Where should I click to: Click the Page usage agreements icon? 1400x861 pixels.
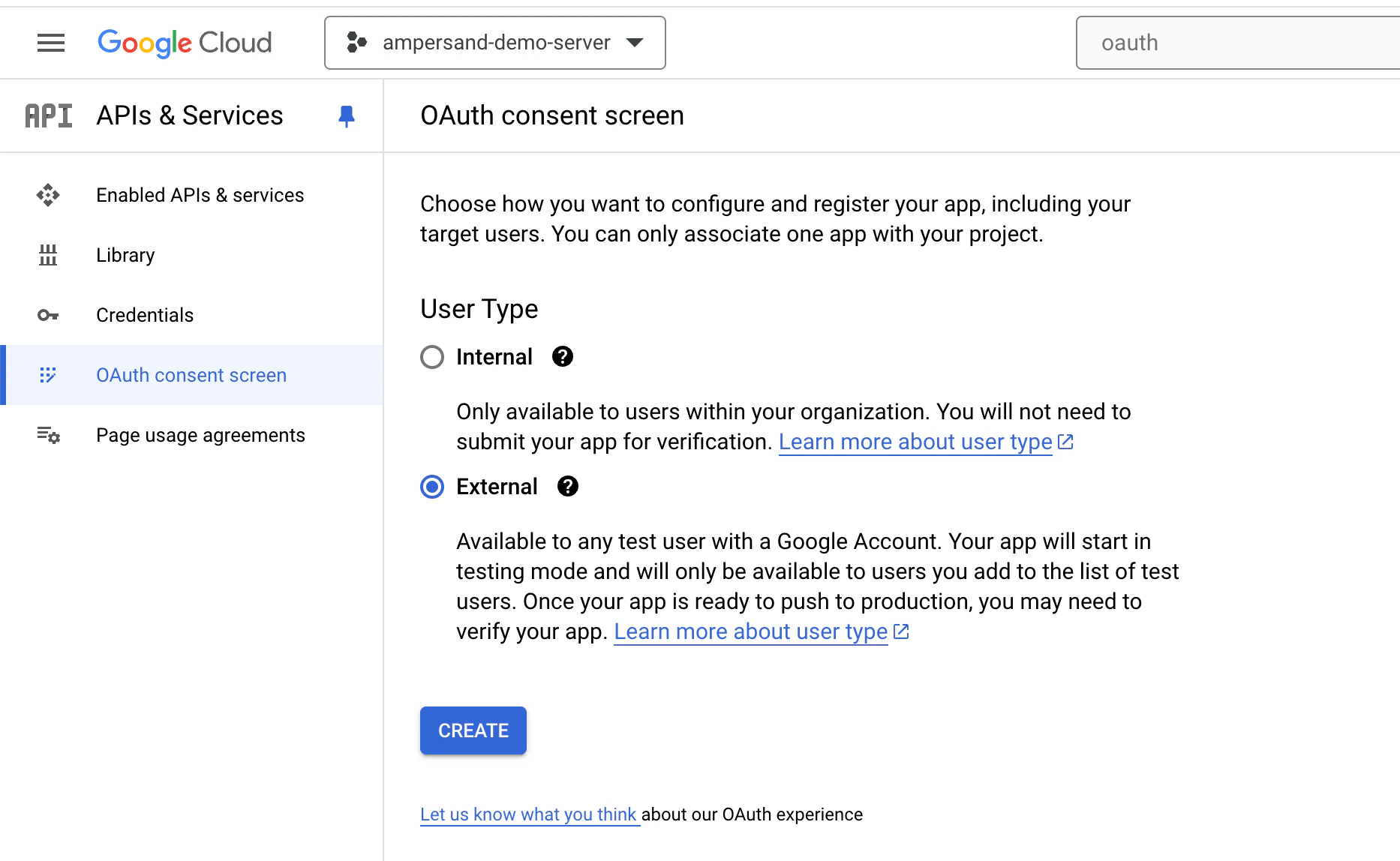point(48,435)
